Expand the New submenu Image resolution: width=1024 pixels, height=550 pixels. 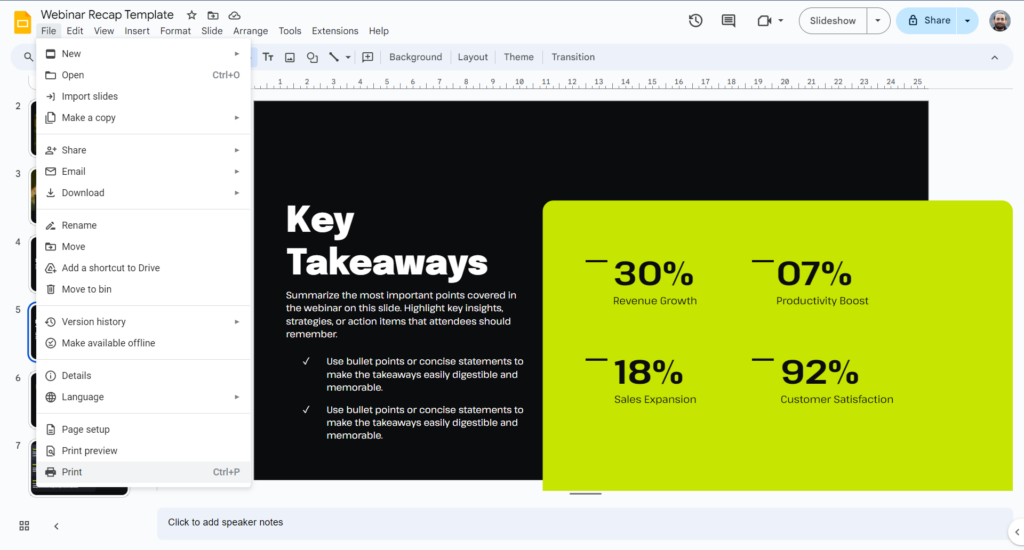[x=237, y=54]
